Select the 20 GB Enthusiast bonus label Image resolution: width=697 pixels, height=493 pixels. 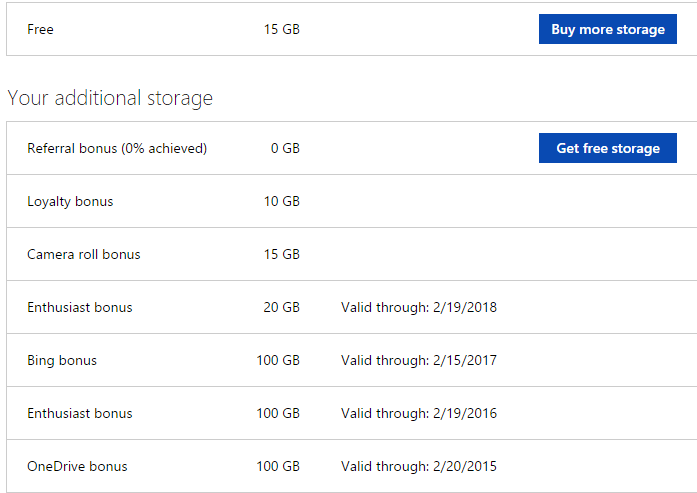[x=80, y=307]
